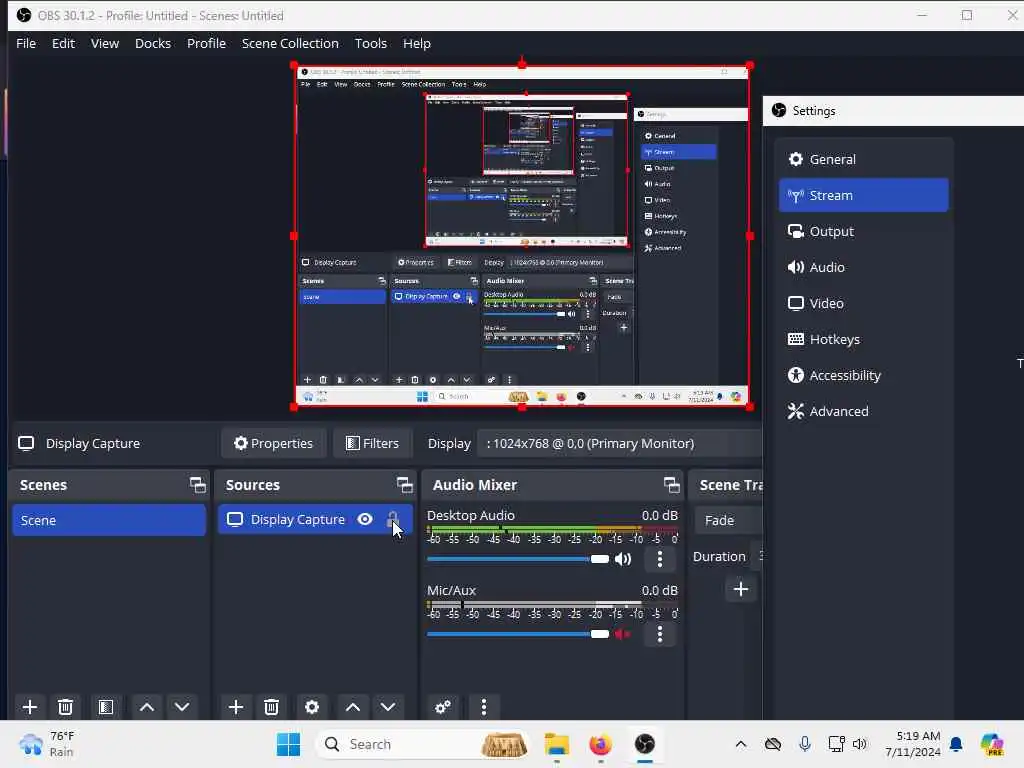Screen dimensions: 1024x768
Task: Unmute the Mic/Aux channel
Action: (x=623, y=633)
